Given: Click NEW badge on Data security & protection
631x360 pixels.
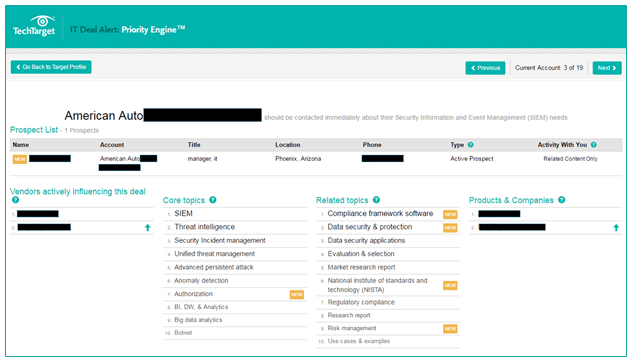Looking at the screenshot, I should pos(450,228).
